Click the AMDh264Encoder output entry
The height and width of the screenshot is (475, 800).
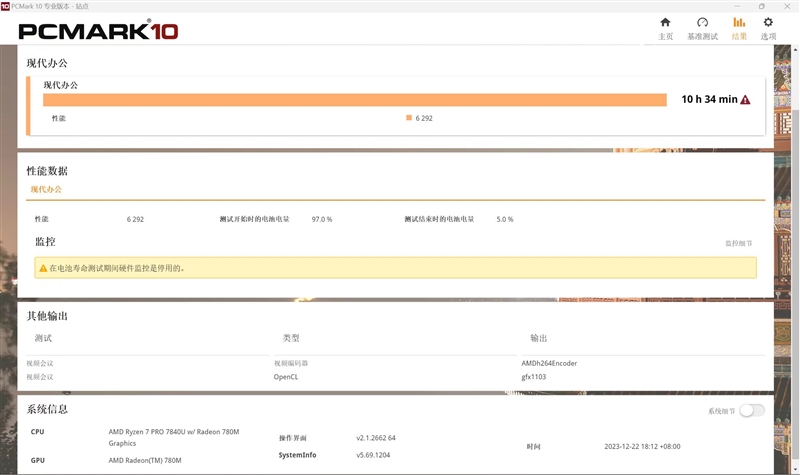[x=549, y=363]
